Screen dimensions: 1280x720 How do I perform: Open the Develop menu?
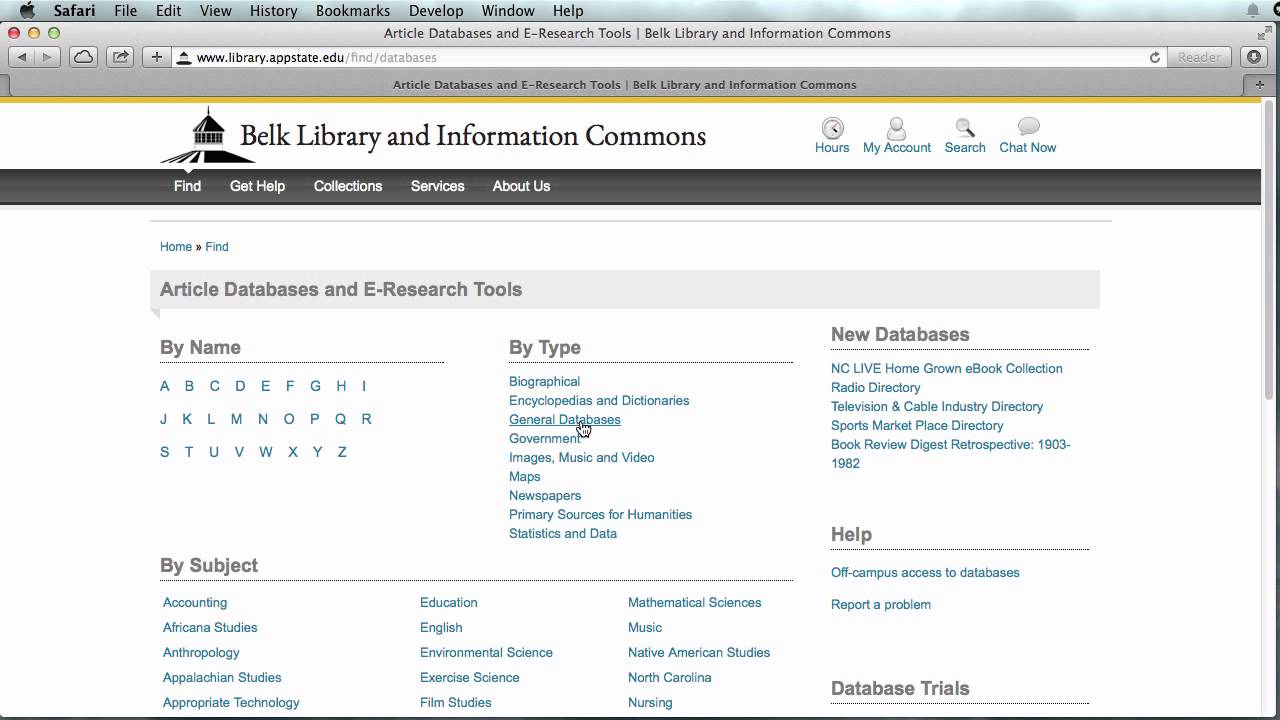coord(436,11)
